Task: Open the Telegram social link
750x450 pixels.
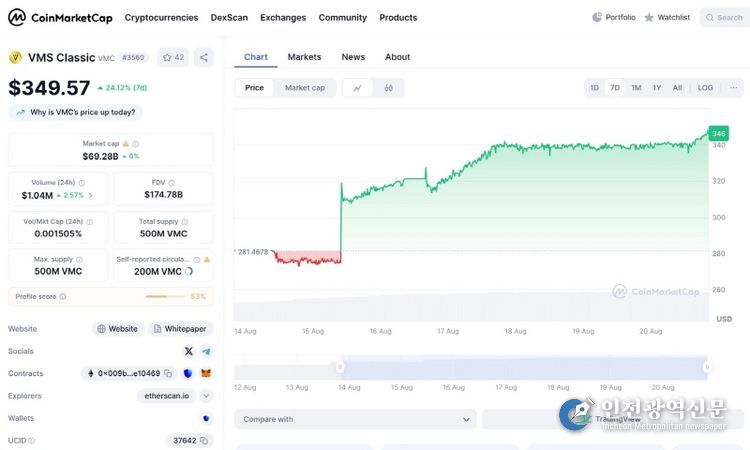Action: point(206,351)
